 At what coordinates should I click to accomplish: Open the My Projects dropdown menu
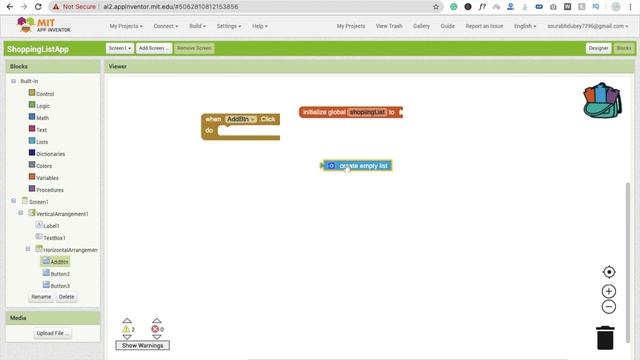pyautogui.click(x=126, y=26)
